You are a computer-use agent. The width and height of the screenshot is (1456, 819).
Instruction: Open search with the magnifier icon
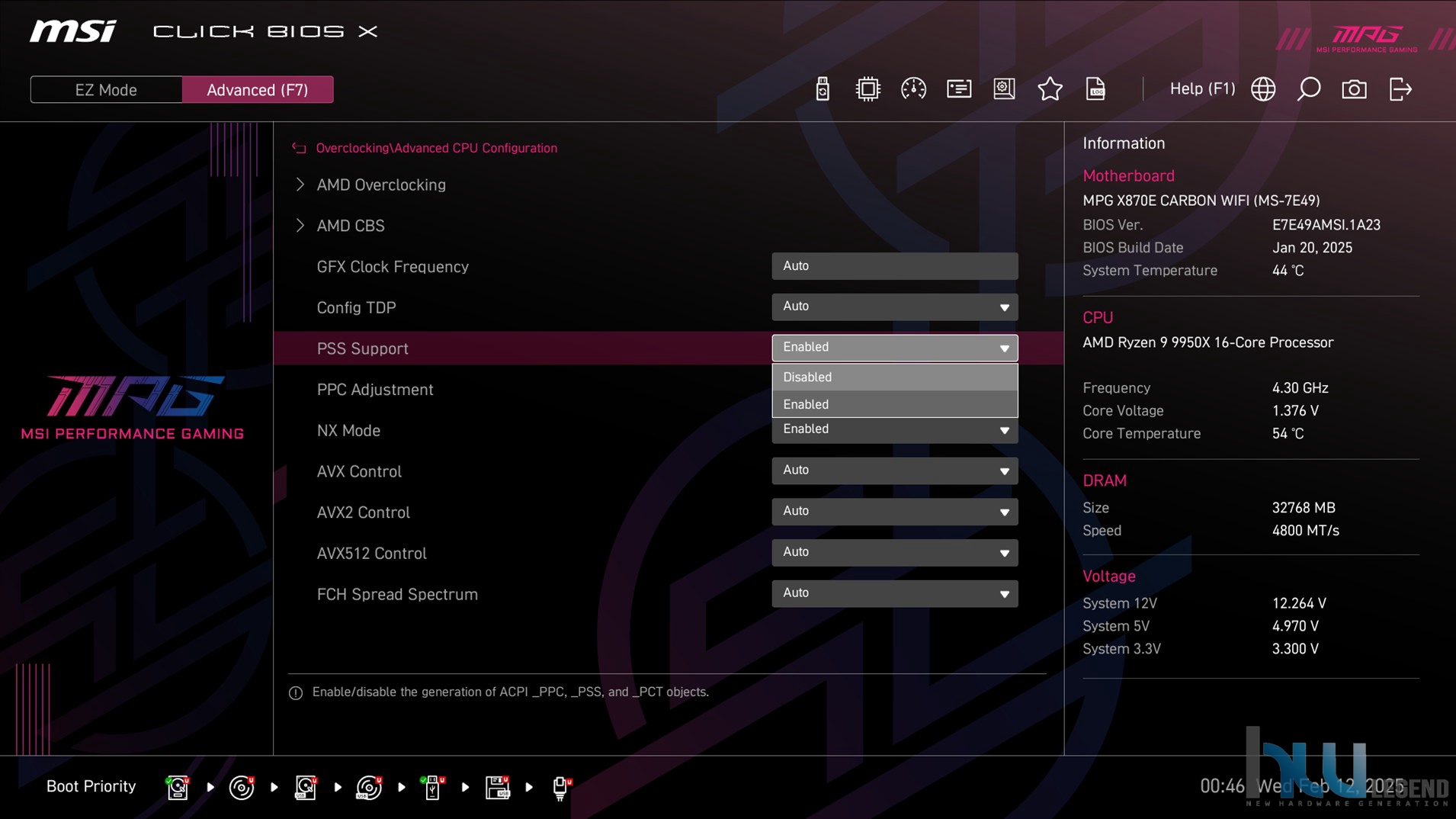(x=1309, y=89)
